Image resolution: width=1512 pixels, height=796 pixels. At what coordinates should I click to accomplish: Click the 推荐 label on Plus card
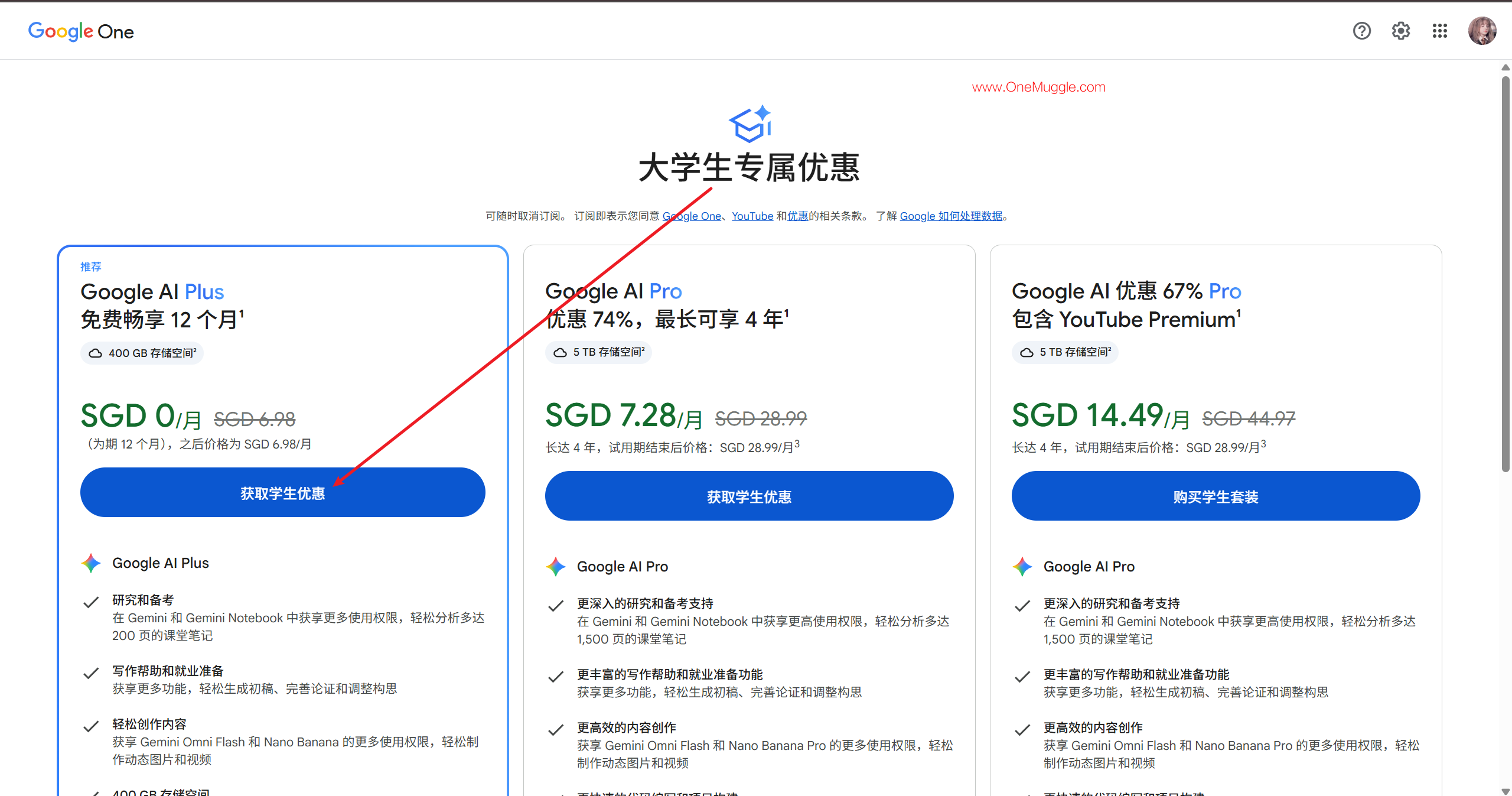tap(91, 267)
